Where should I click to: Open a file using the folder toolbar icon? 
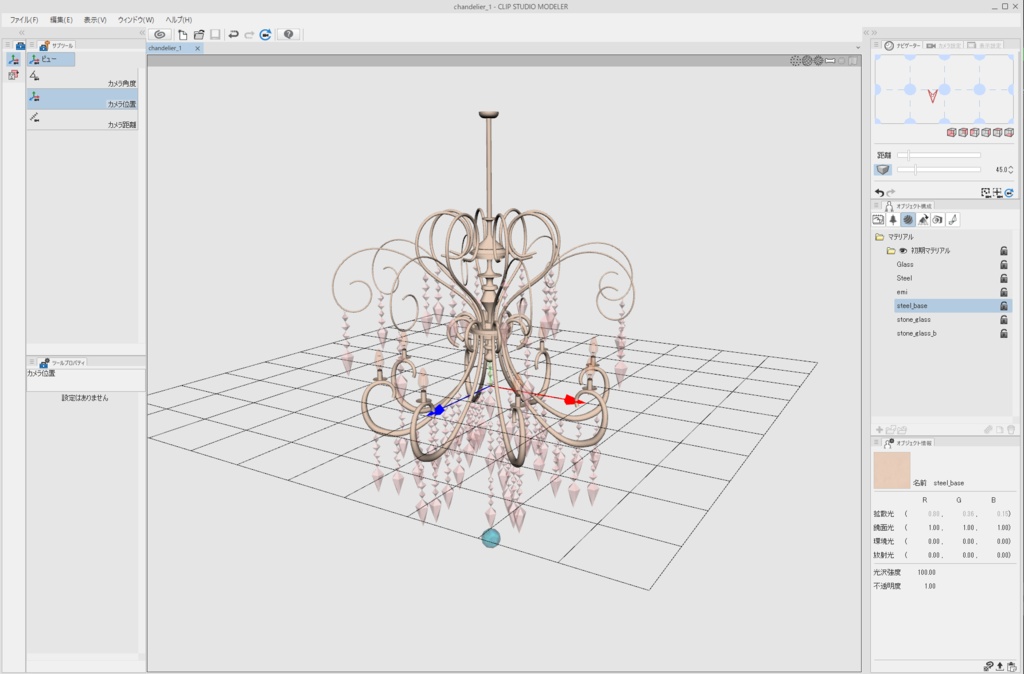pos(199,34)
